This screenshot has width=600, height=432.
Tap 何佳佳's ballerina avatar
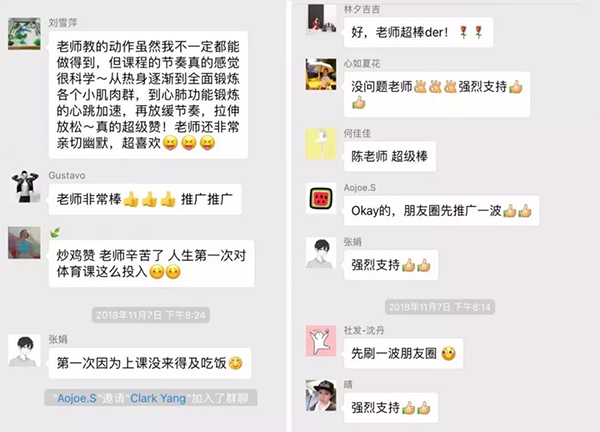(321, 144)
